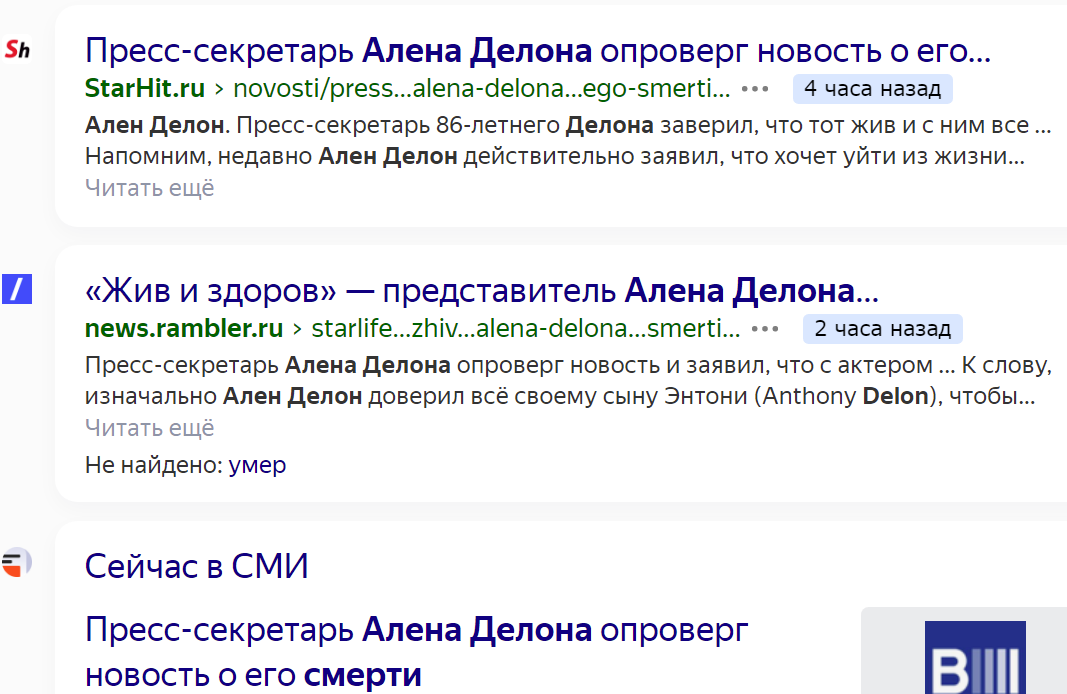
Task: Click the «4 часа назад» time badge
Action: [872, 89]
